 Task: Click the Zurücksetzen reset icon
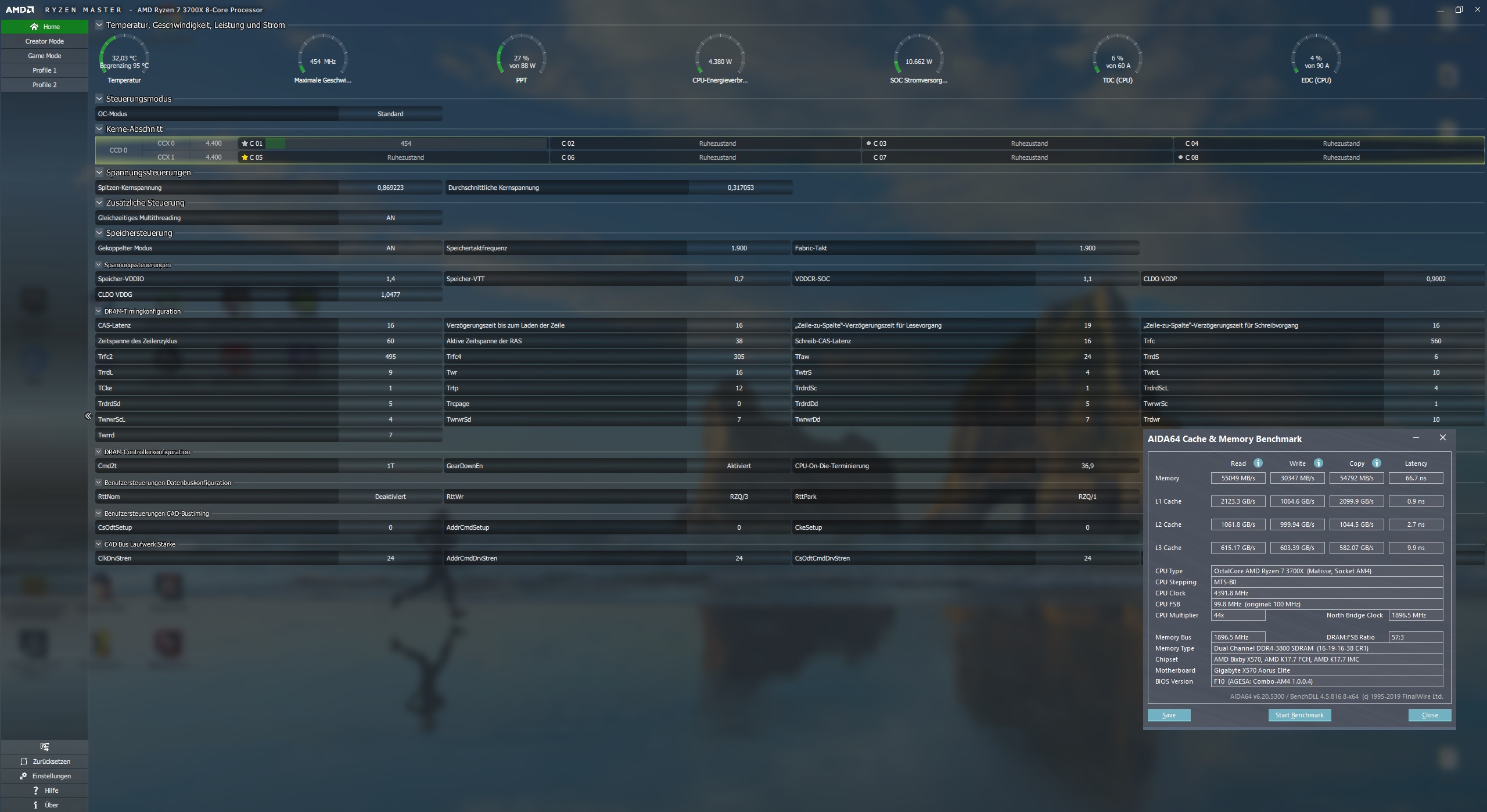point(24,761)
